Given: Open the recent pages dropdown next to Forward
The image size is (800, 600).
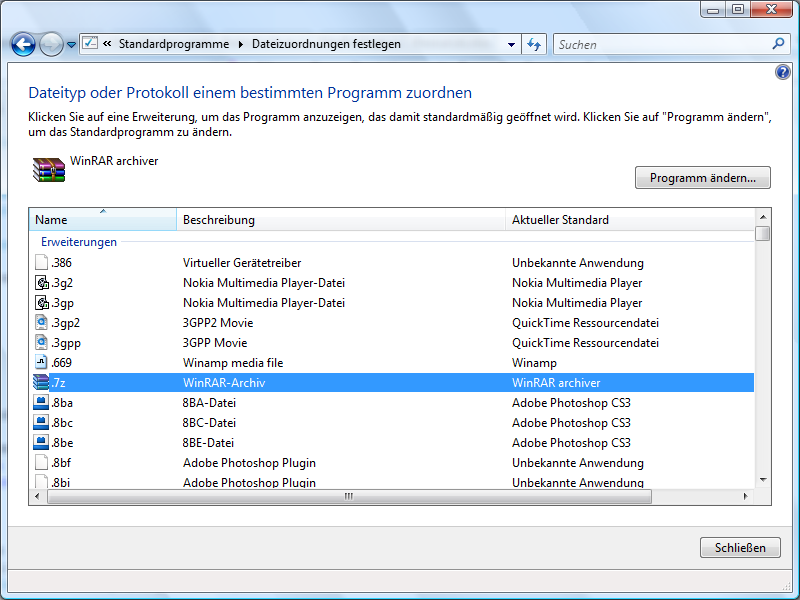Looking at the screenshot, I should [71, 45].
